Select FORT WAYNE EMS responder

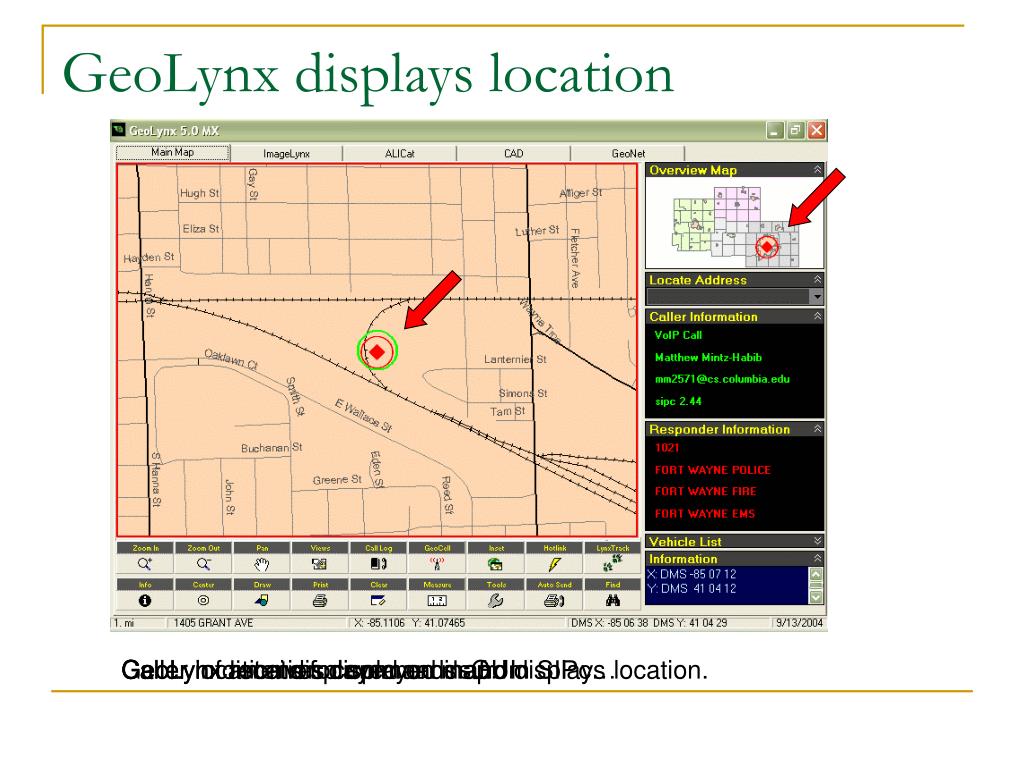pyautogui.click(x=705, y=513)
